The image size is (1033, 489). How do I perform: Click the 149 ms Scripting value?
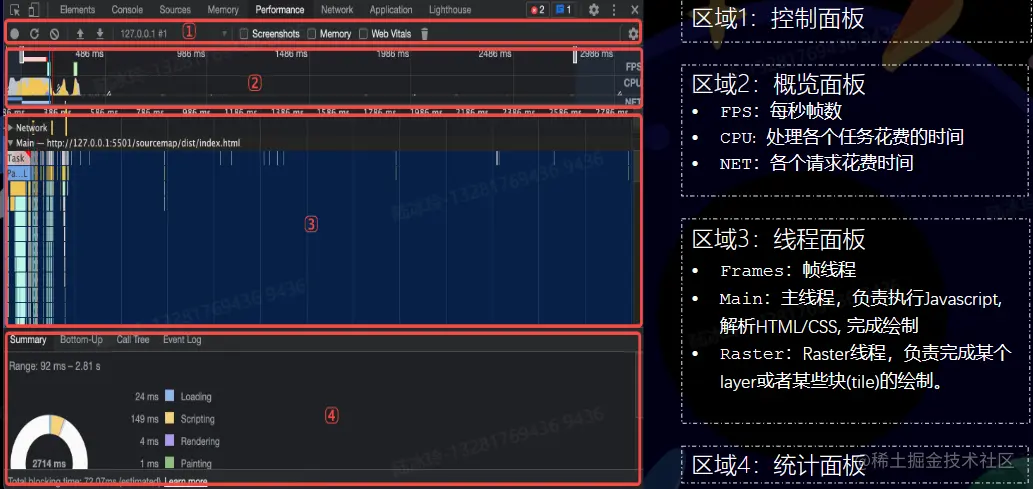(145, 418)
